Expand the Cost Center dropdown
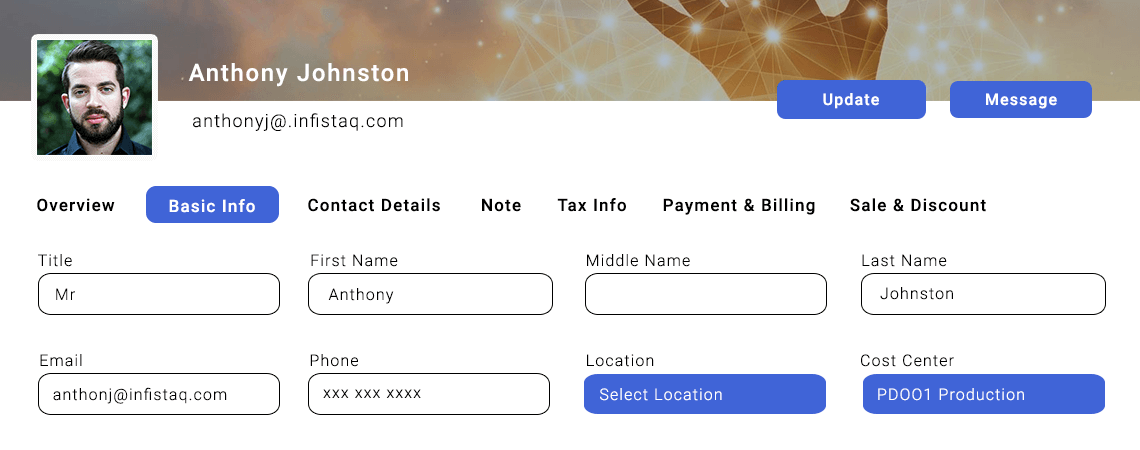Screen dimensions: 1140x450 (983, 394)
